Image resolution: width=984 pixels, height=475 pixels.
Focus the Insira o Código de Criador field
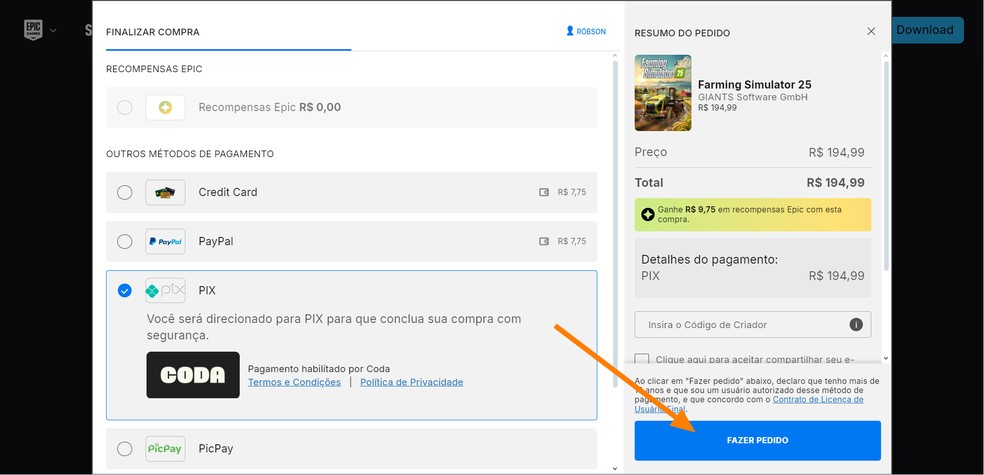(x=752, y=325)
